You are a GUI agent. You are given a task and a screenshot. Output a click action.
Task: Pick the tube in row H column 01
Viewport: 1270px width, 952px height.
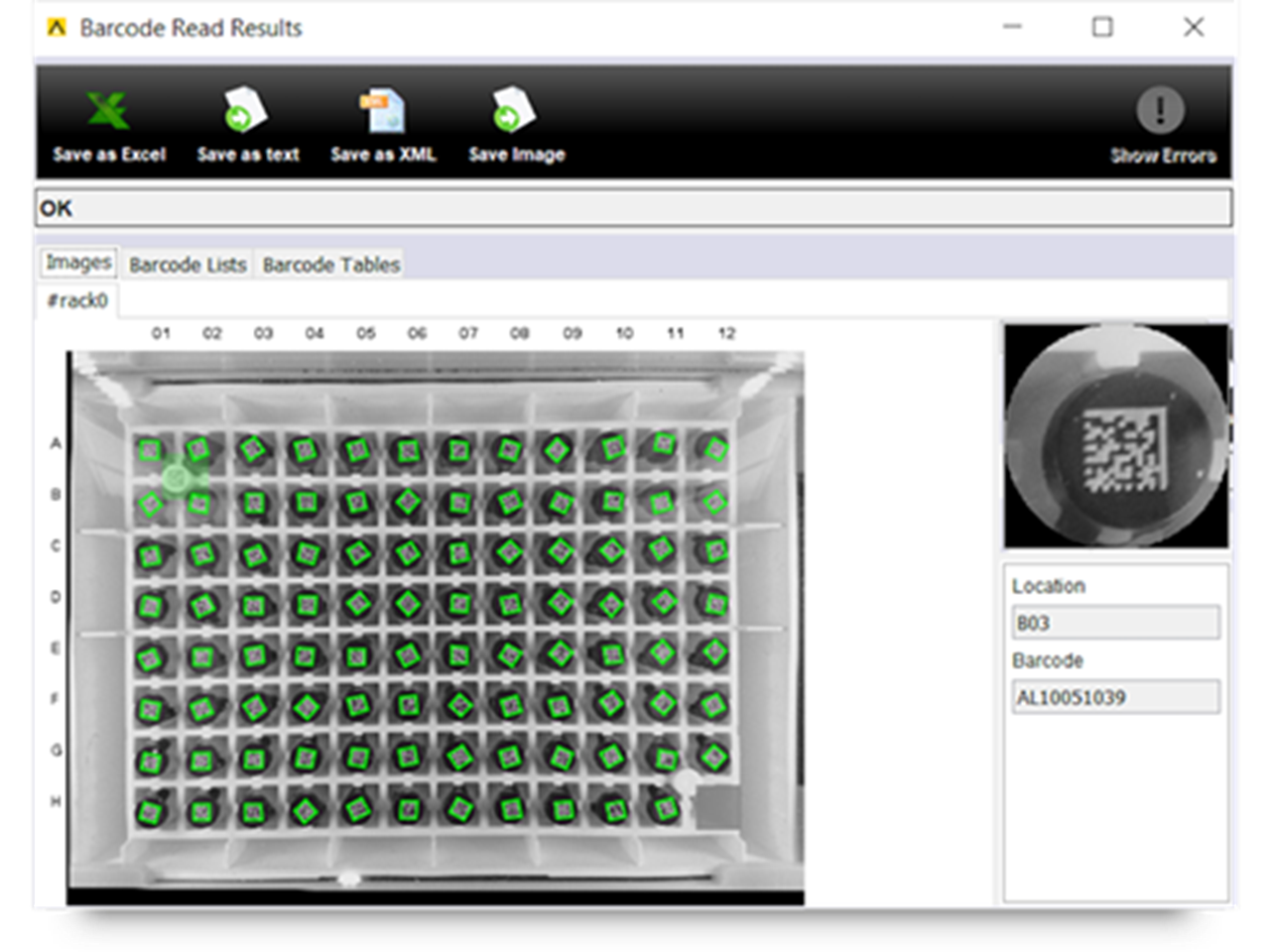(x=150, y=812)
